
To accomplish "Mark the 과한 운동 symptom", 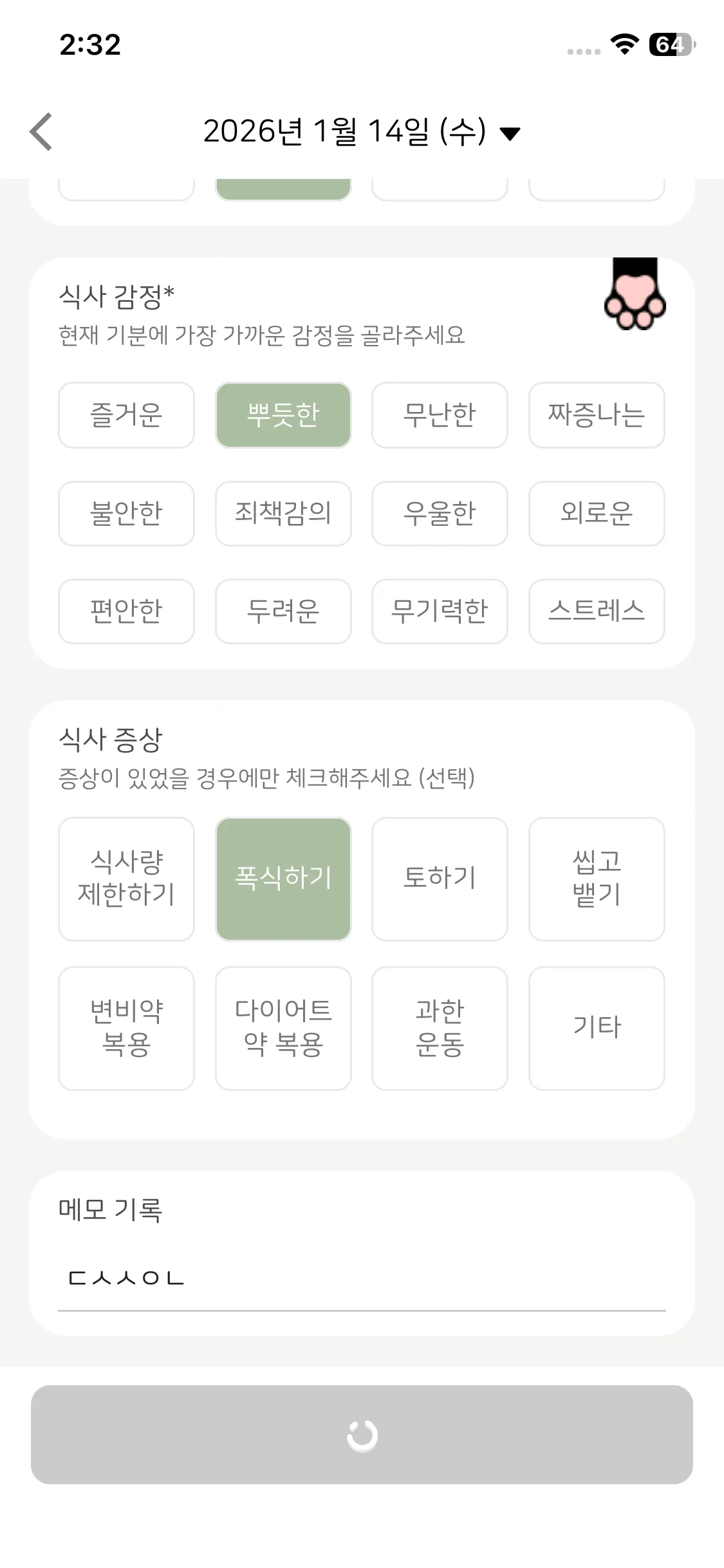I will coord(440,1028).
